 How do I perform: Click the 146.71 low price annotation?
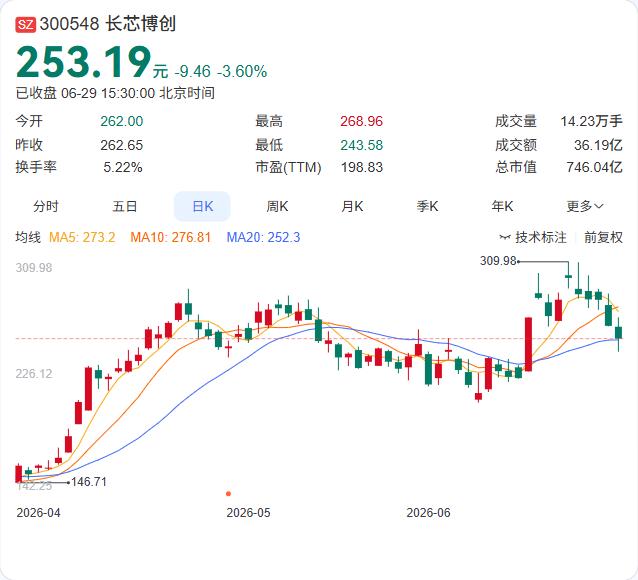pos(89,482)
